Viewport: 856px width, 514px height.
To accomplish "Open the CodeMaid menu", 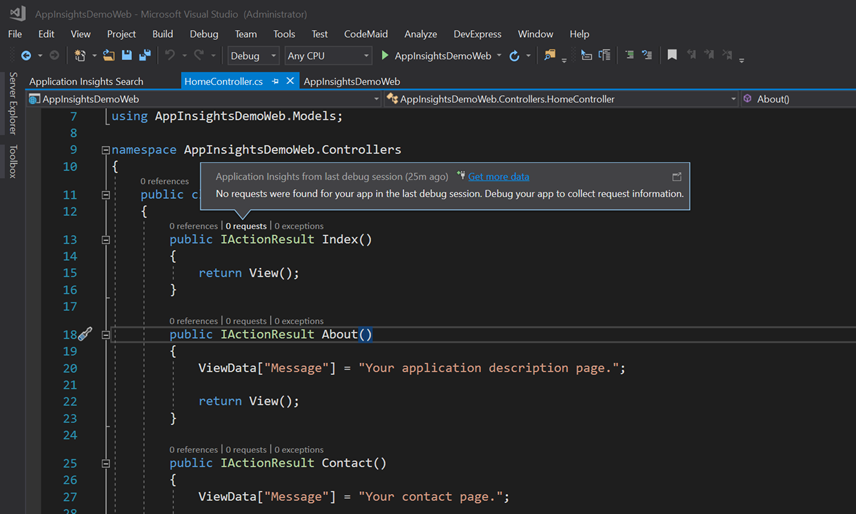I will click(366, 34).
